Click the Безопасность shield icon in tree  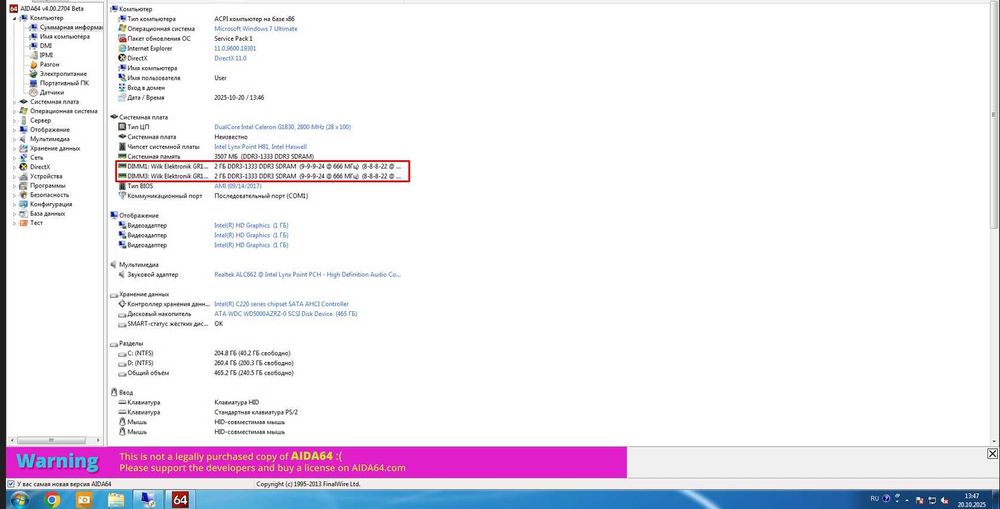point(24,195)
